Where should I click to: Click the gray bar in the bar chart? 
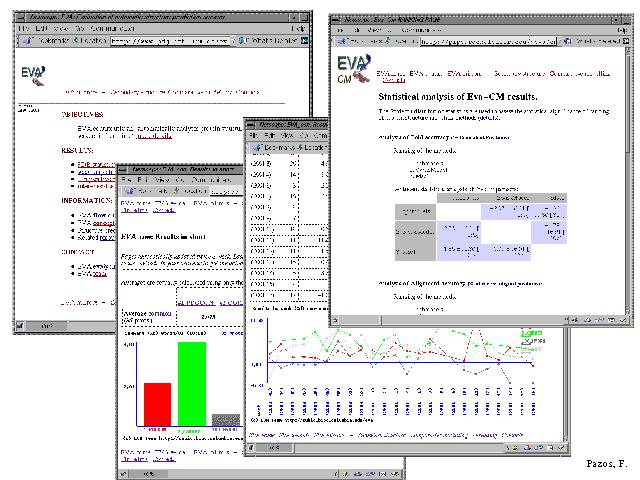click(x=226, y=420)
